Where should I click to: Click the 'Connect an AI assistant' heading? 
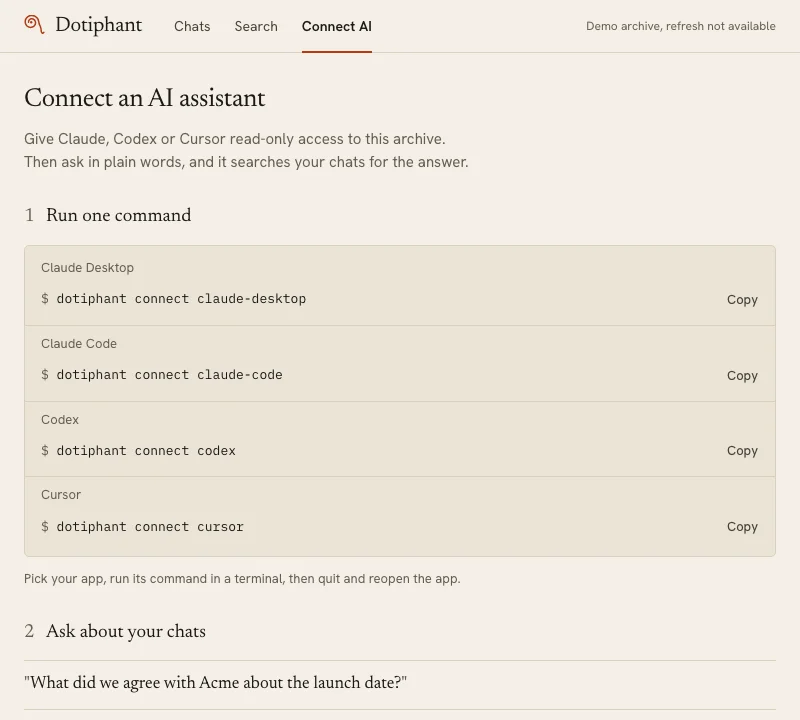(144, 98)
